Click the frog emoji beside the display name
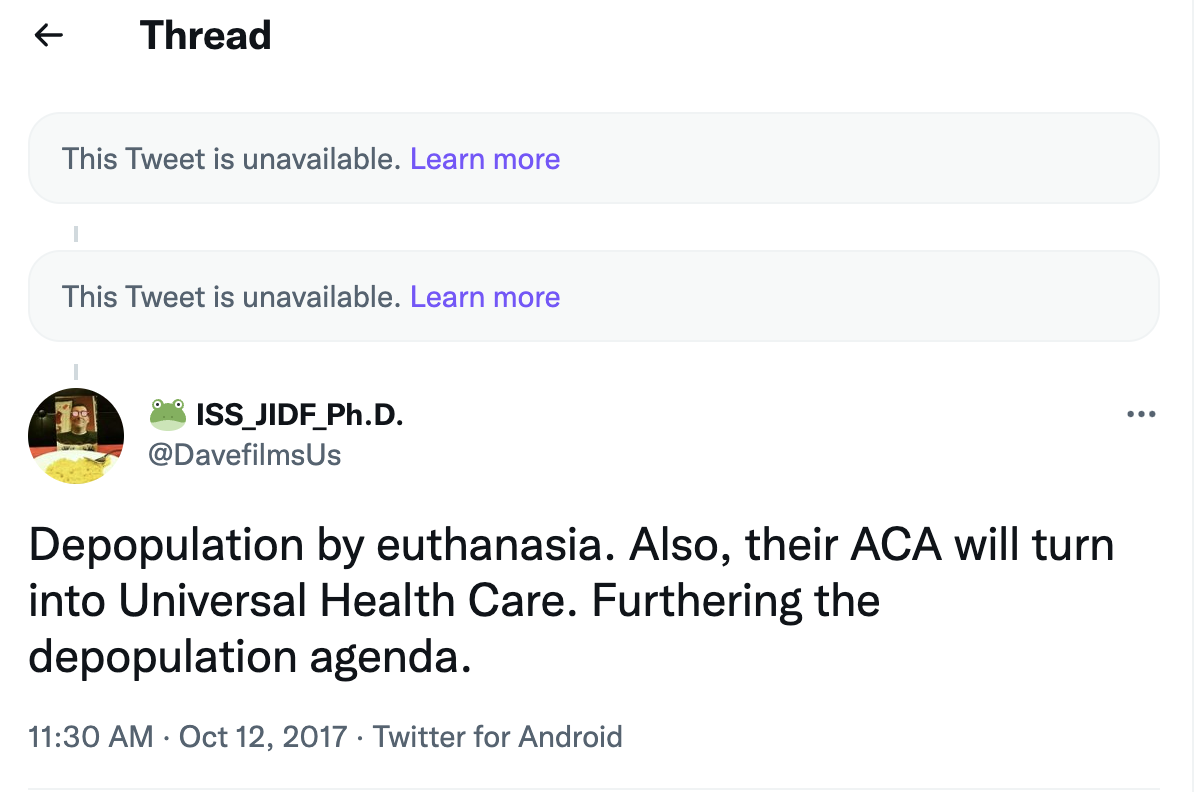The image size is (1198, 792). click(168, 413)
